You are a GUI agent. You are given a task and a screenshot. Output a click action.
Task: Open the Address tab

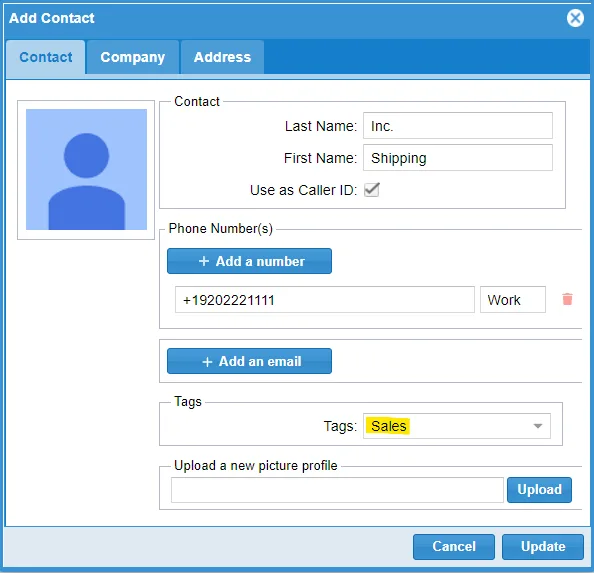[x=222, y=57]
